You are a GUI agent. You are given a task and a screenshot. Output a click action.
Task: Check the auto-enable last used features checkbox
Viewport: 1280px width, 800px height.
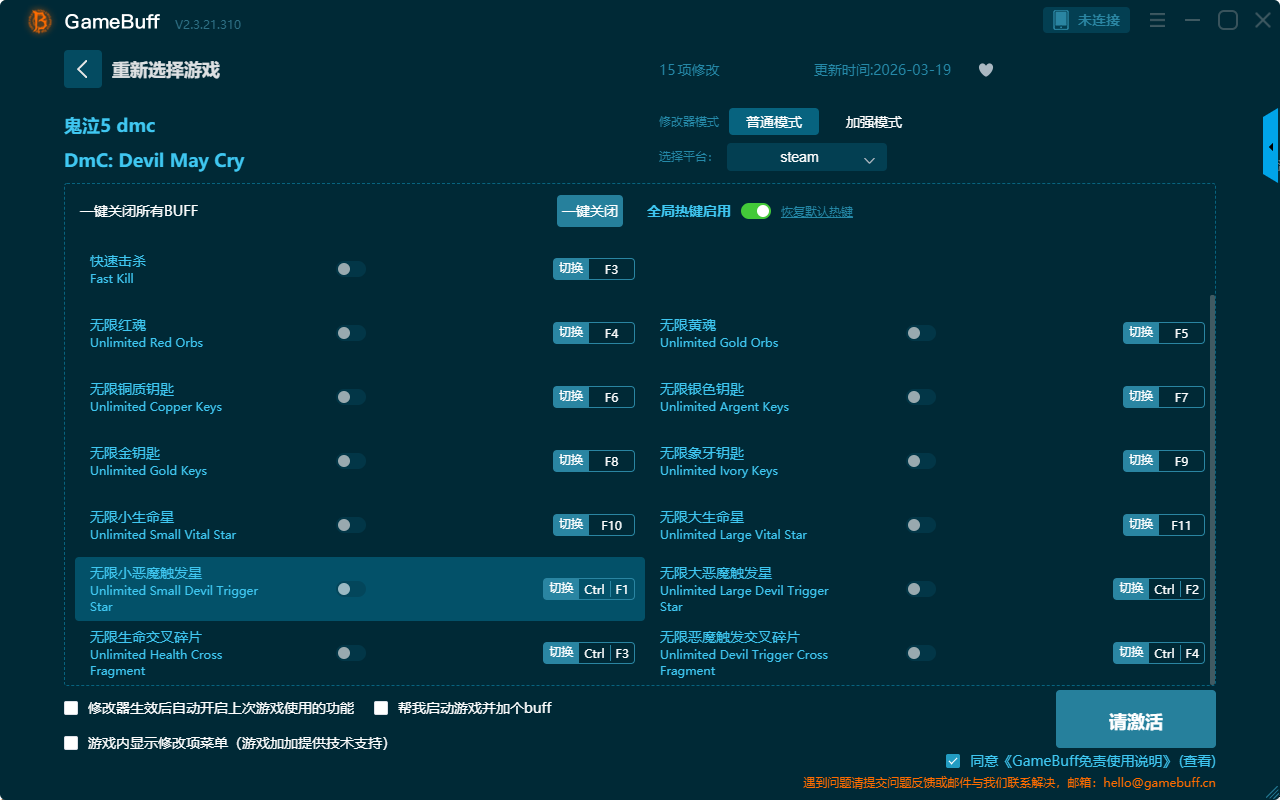click(71, 708)
